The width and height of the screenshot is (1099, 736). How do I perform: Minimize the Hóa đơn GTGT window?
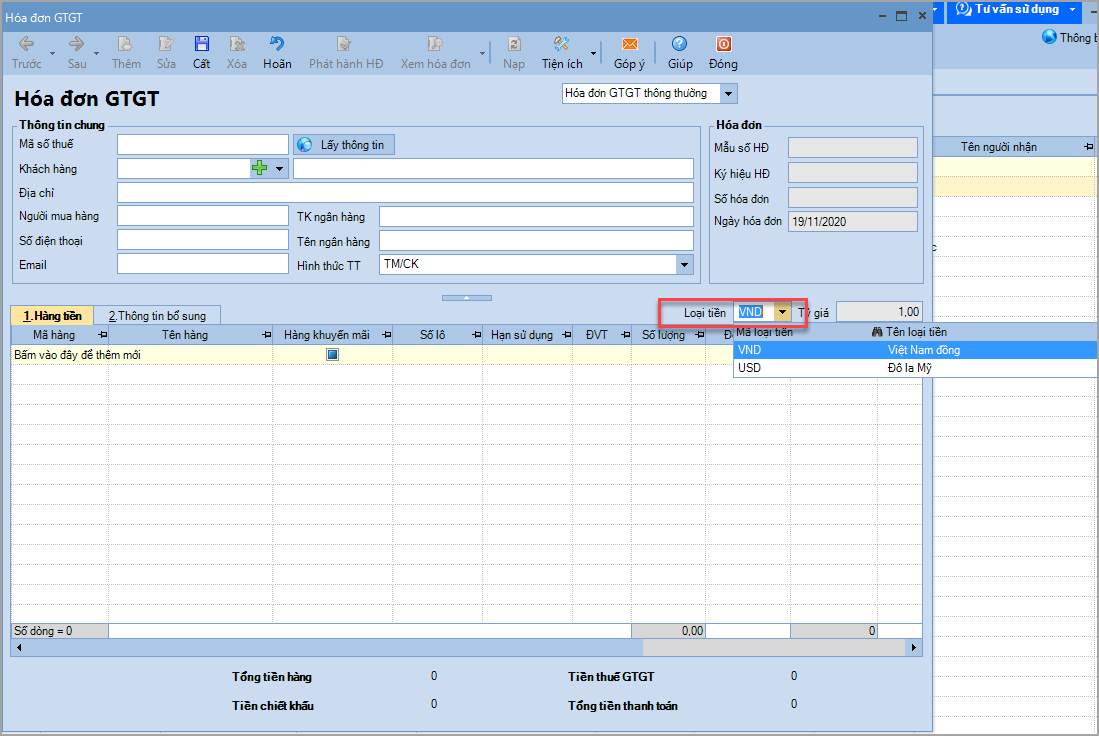pyautogui.click(x=882, y=16)
